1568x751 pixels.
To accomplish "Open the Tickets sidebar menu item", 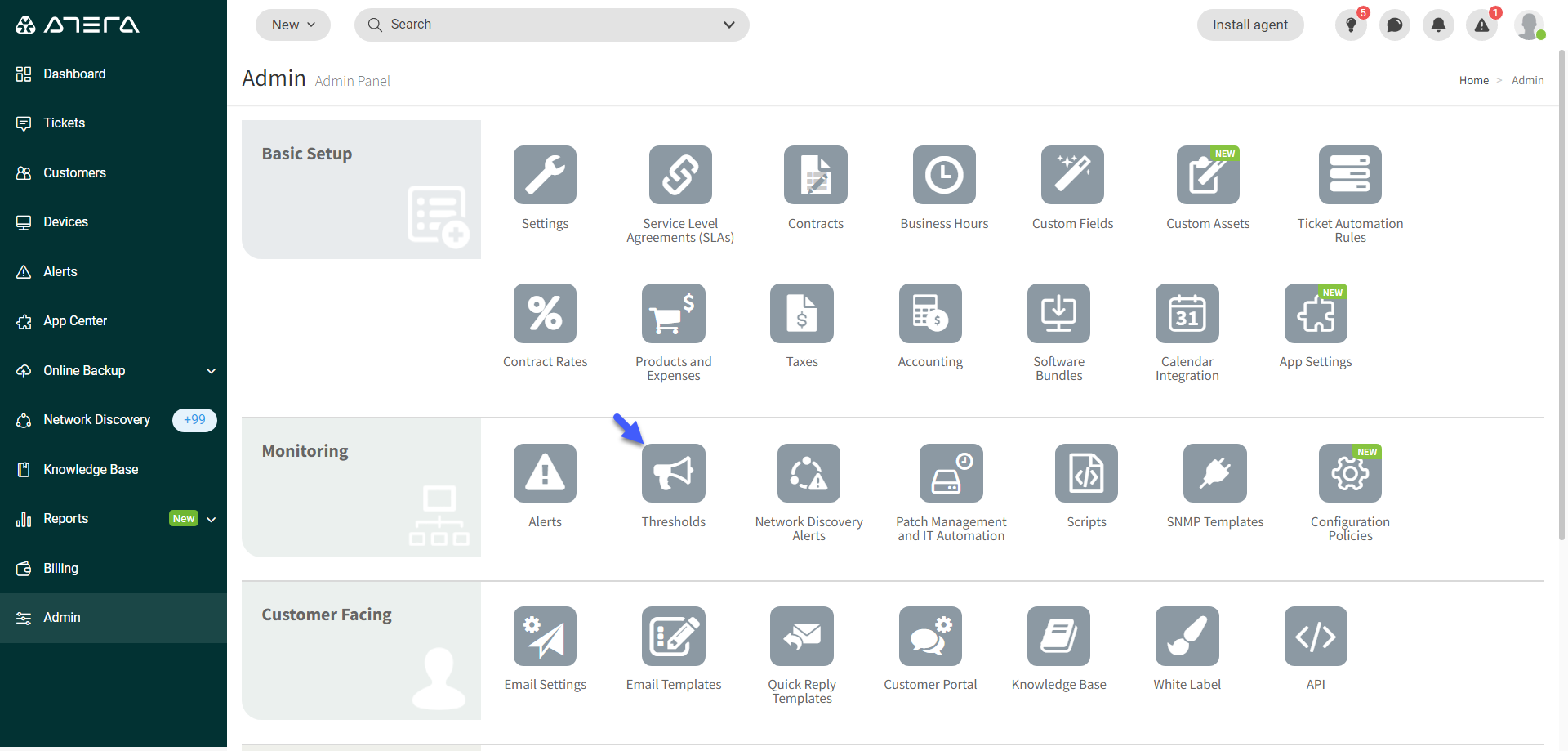I will tap(64, 123).
